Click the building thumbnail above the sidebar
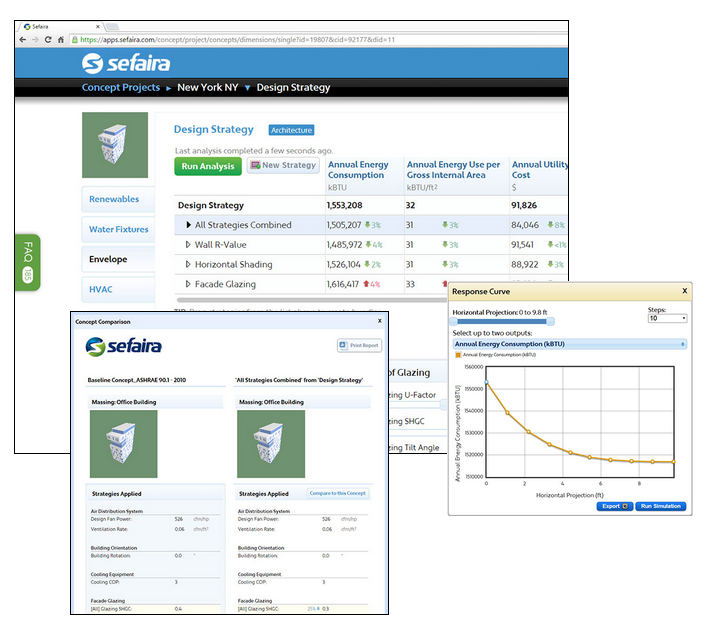 coord(114,145)
